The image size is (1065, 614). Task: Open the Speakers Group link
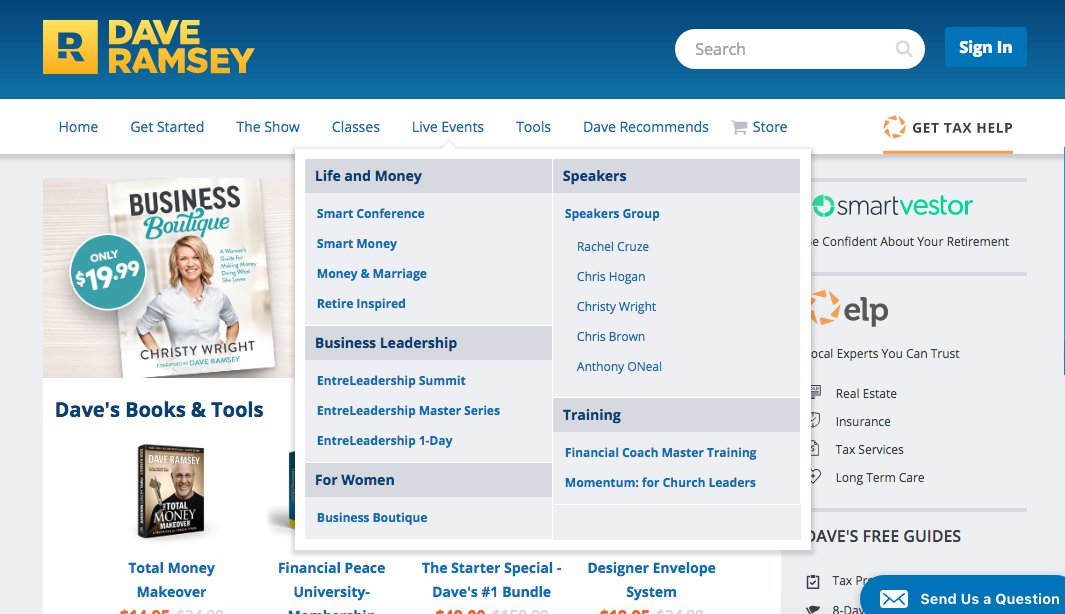tap(612, 213)
